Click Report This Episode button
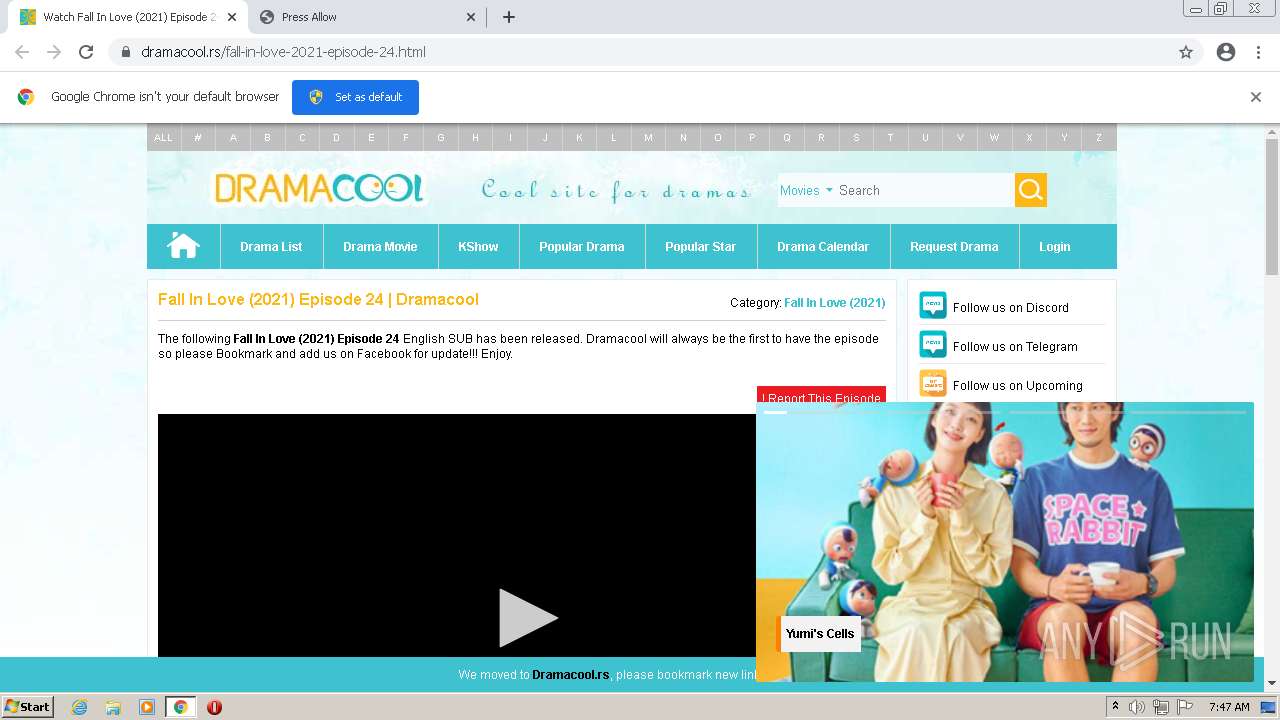This screenshot has width=1280, height=720. pos(821,396)
